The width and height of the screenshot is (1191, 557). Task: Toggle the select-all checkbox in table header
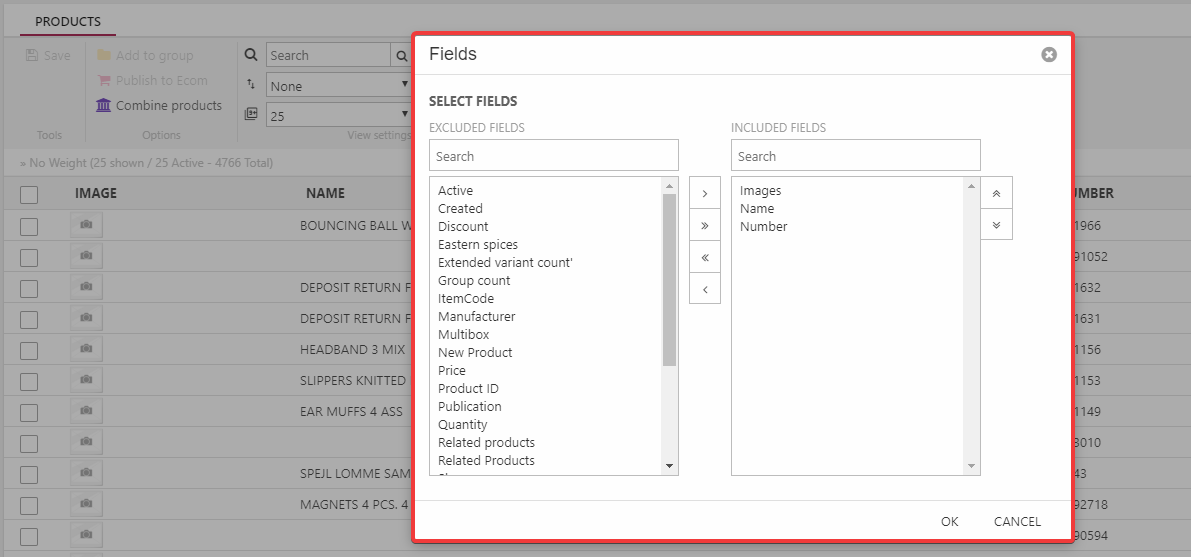pyautogui.click(x=29, y=194)
